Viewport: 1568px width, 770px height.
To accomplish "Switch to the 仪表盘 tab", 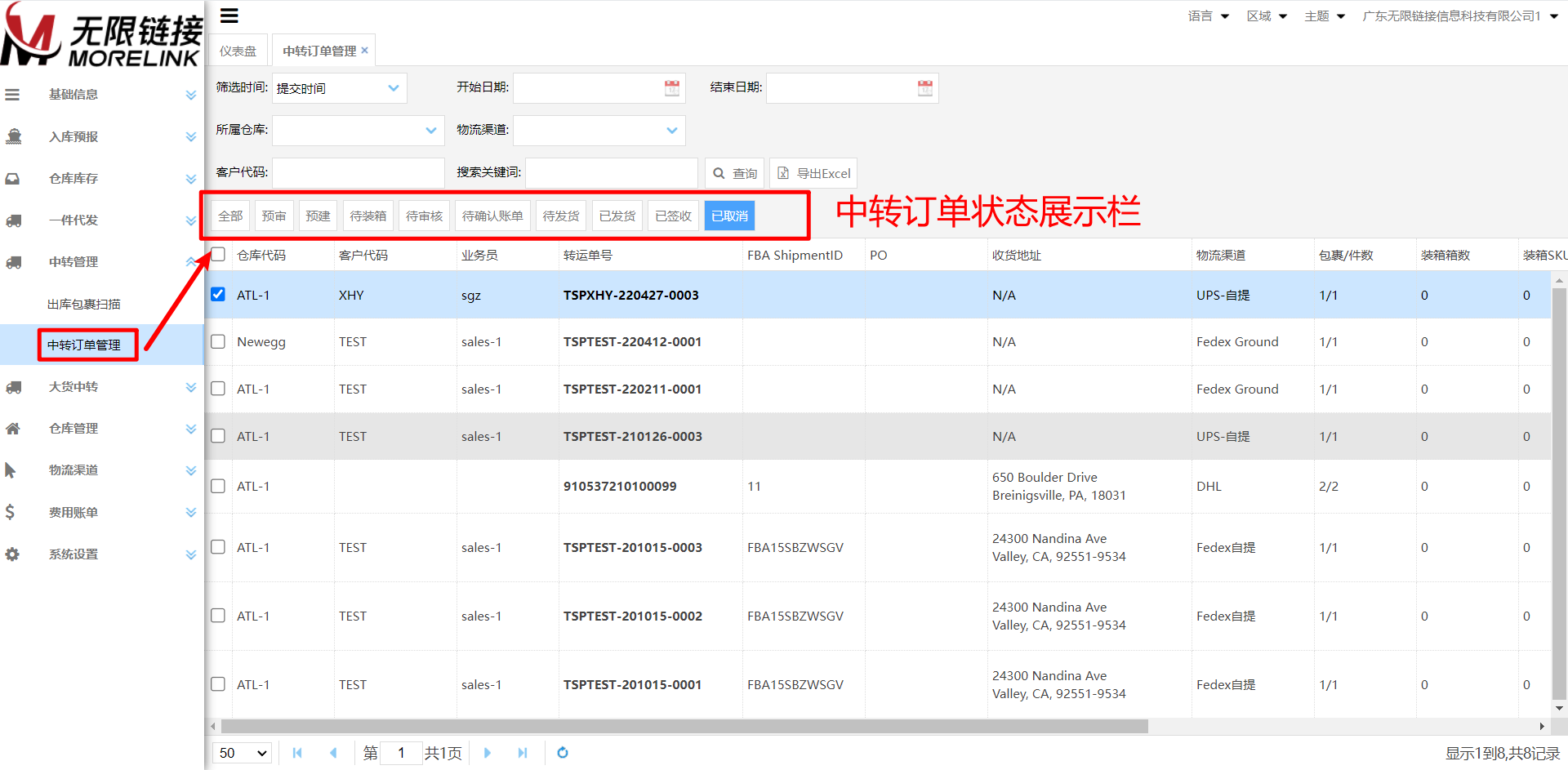I will [x=238, y=51].
